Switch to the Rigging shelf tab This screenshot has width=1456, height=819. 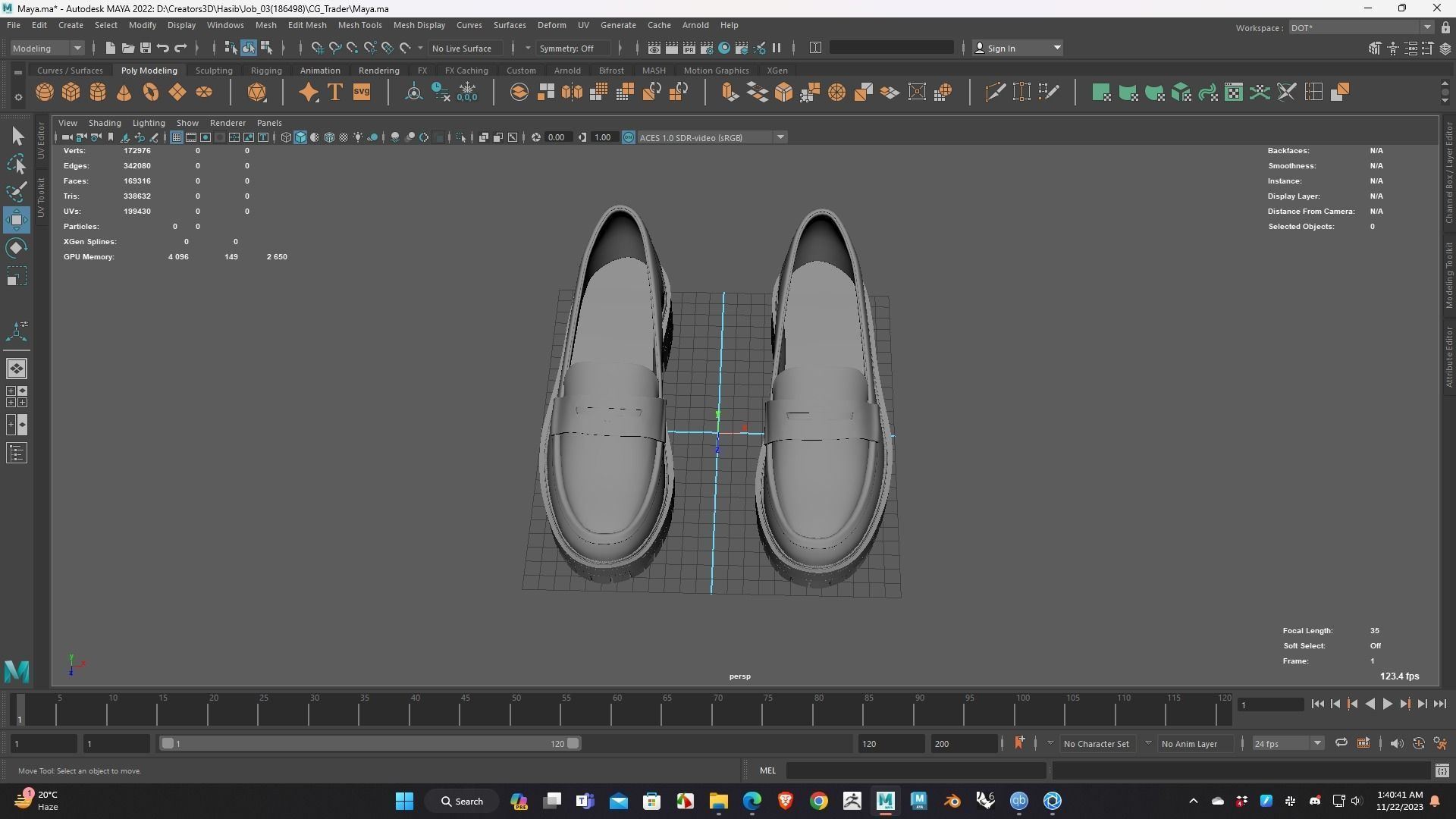click(x=266, y=71)
